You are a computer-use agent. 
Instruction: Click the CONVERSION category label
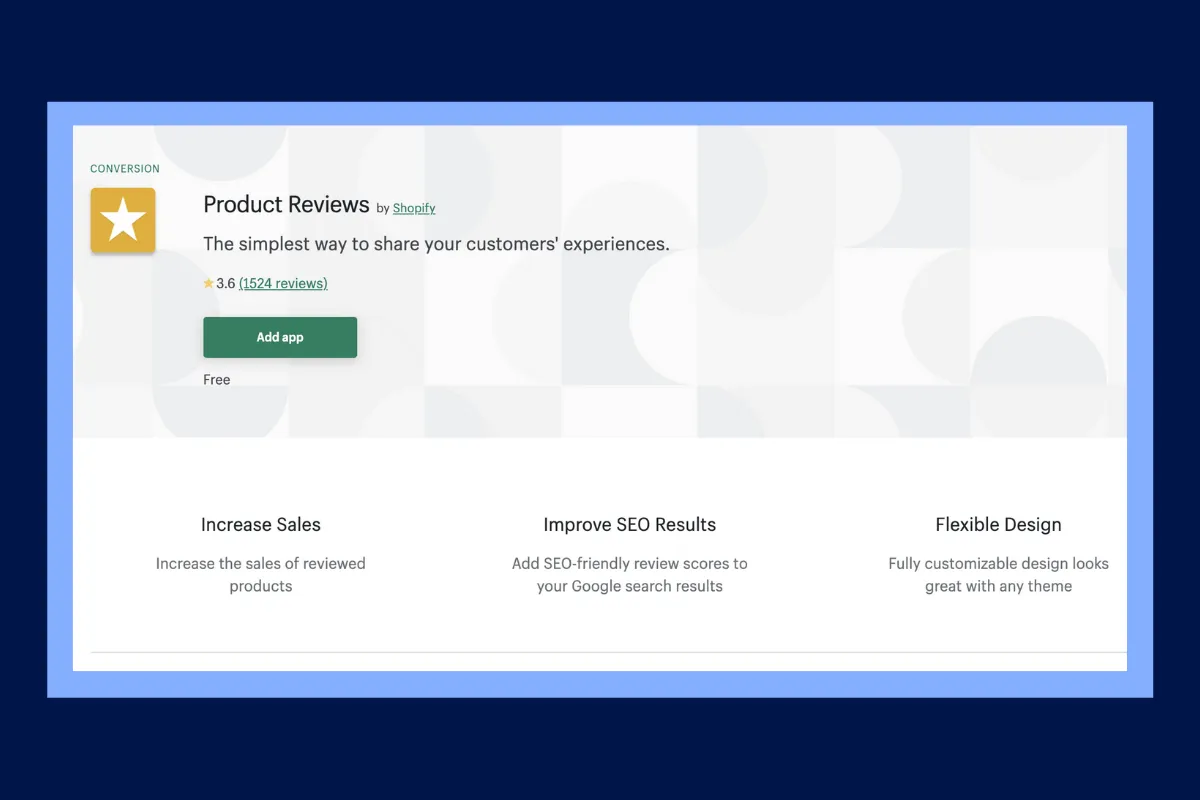click(x=125, y=169)
